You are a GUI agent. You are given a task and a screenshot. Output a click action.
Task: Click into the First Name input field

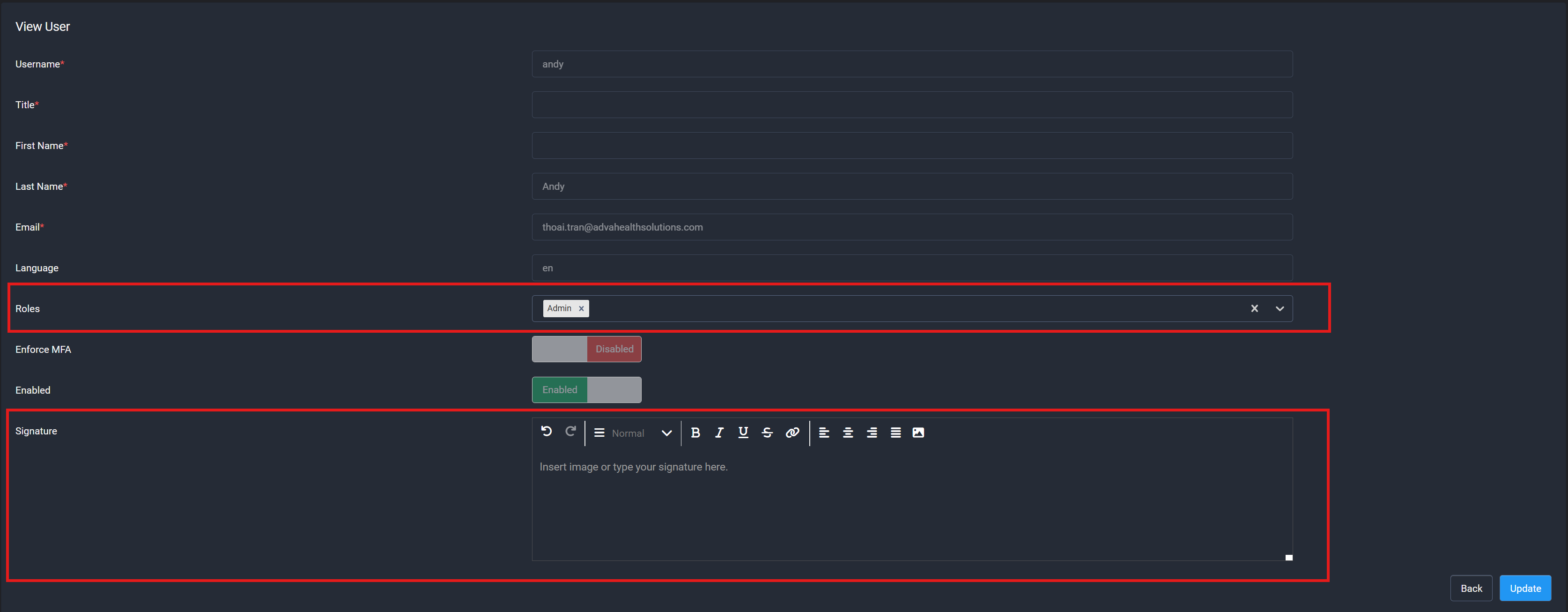[912, 146]
